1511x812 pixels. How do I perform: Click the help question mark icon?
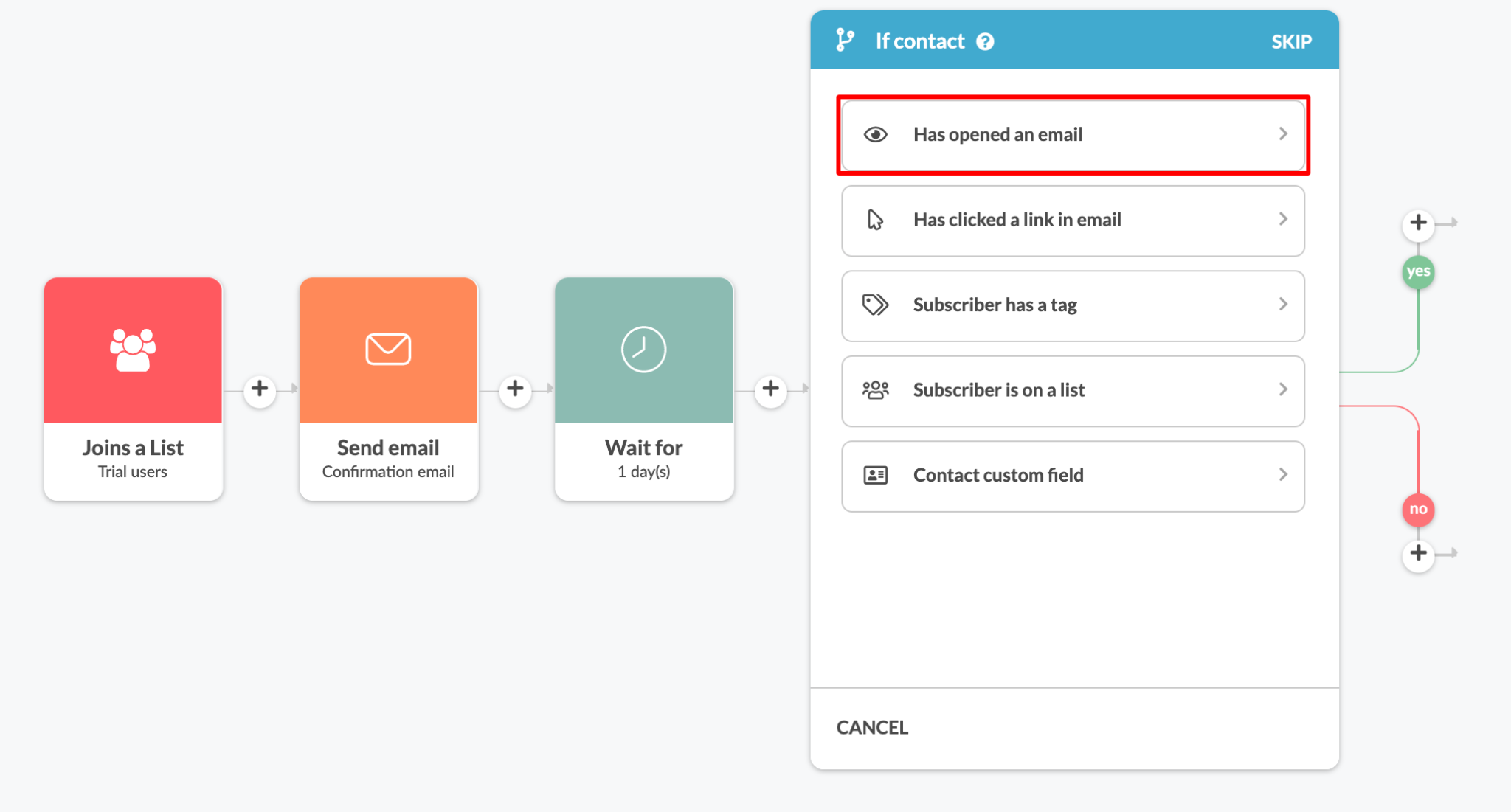tap(985, 41)
